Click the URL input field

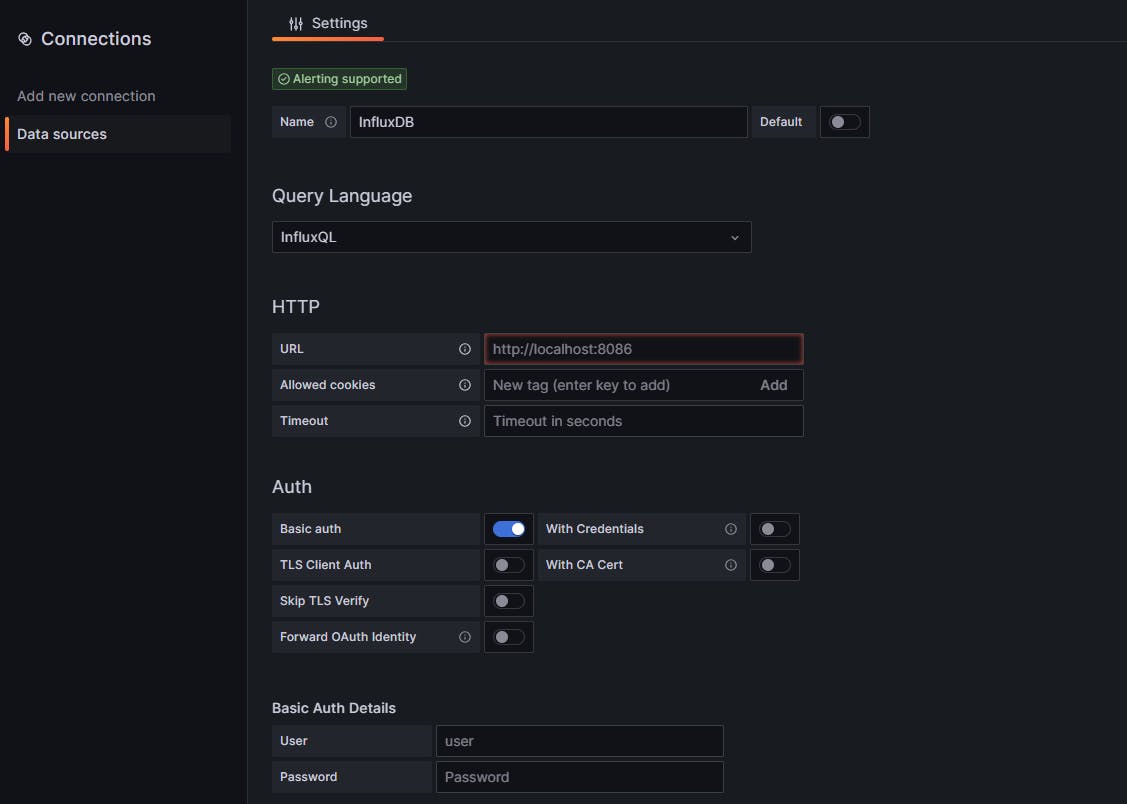point(643,349)
